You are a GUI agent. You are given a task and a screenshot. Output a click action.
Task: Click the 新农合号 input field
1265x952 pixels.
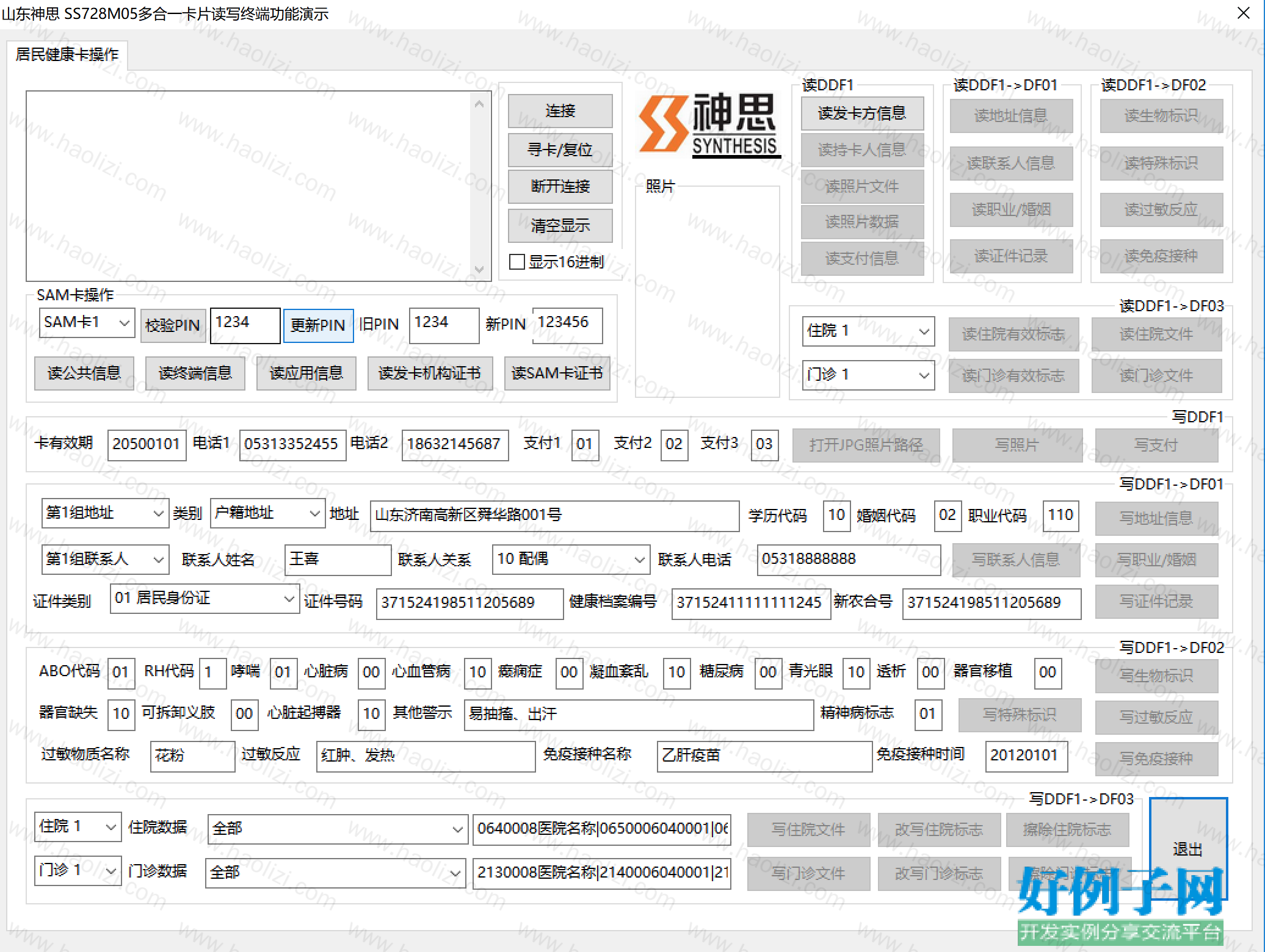pyautogui.click(x=991, y=604)
